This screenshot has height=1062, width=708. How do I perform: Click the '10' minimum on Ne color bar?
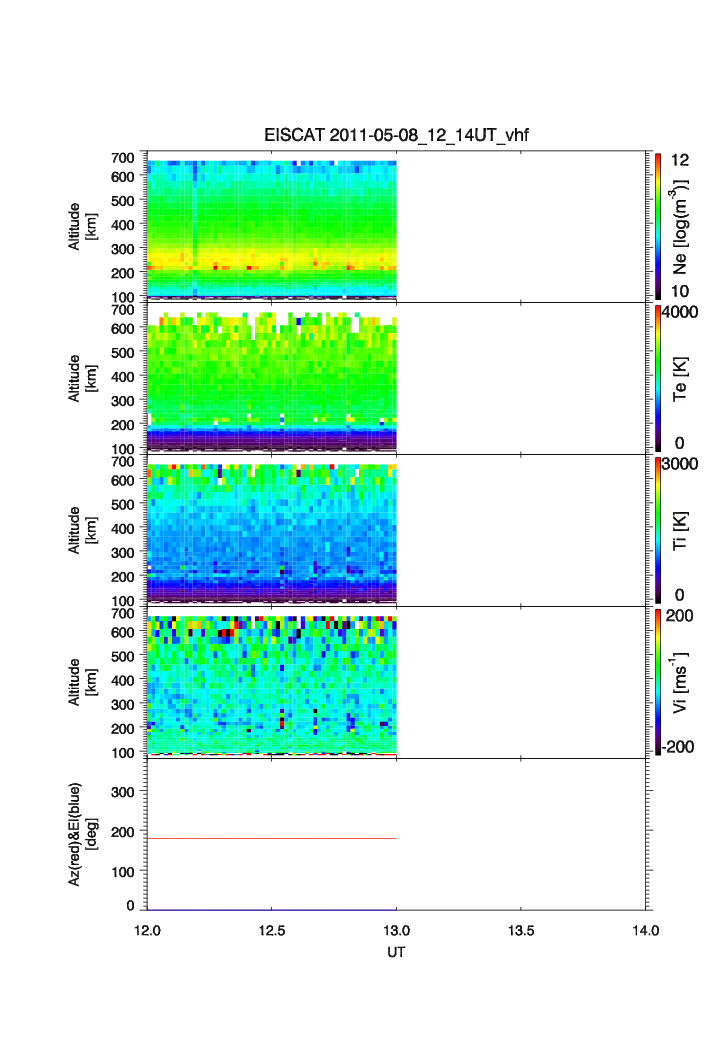680,291
